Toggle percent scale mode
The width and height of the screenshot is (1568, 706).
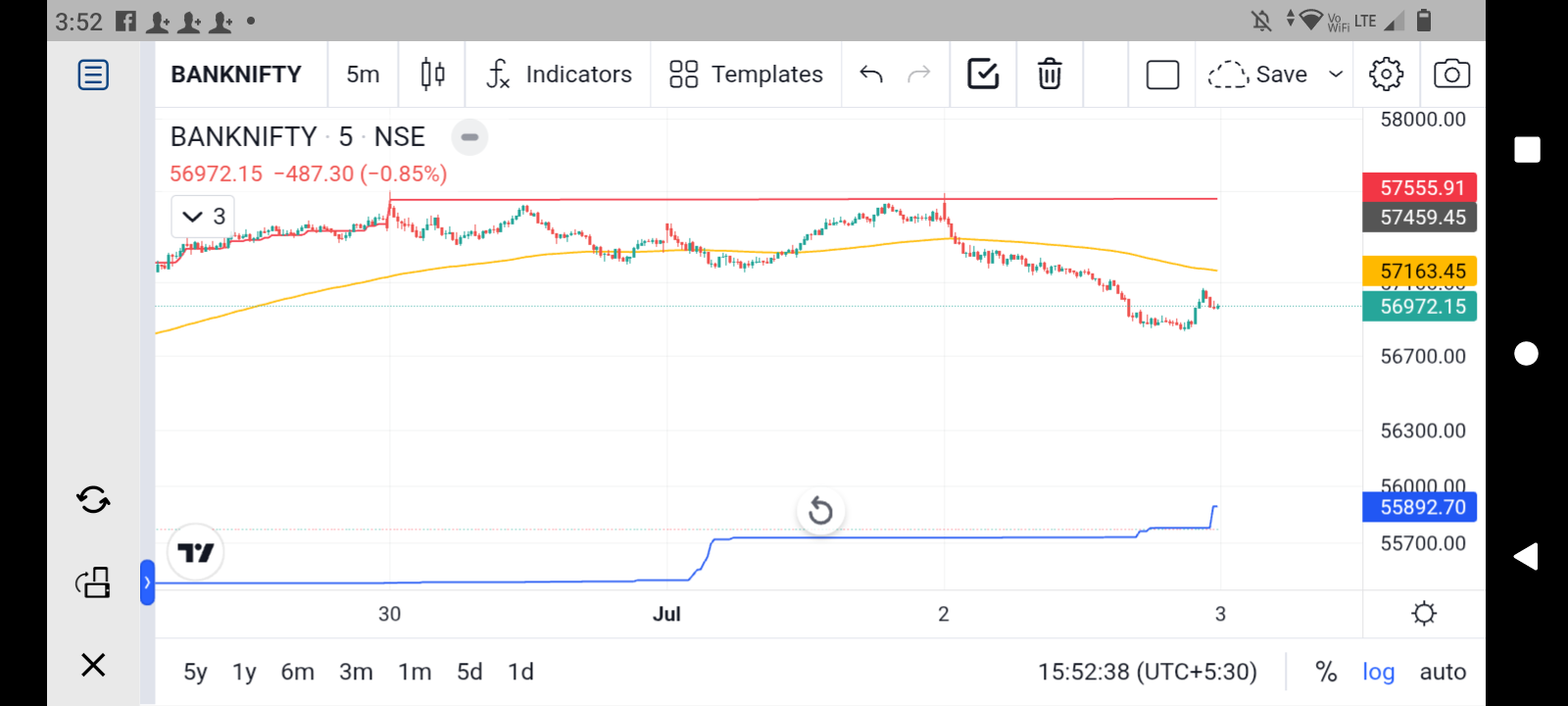point(1326,672)
